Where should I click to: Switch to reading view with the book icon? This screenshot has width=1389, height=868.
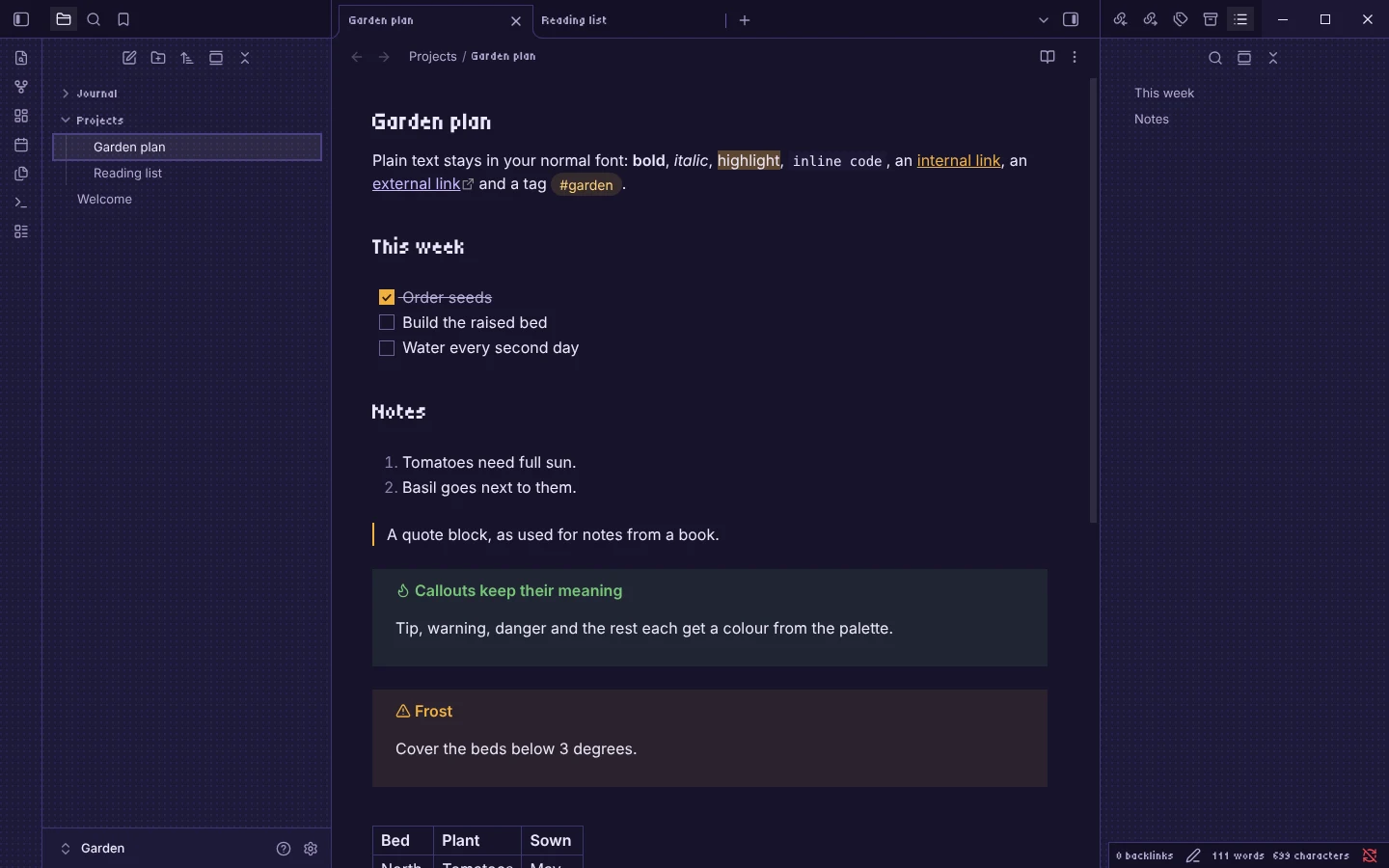point(1048,57)
